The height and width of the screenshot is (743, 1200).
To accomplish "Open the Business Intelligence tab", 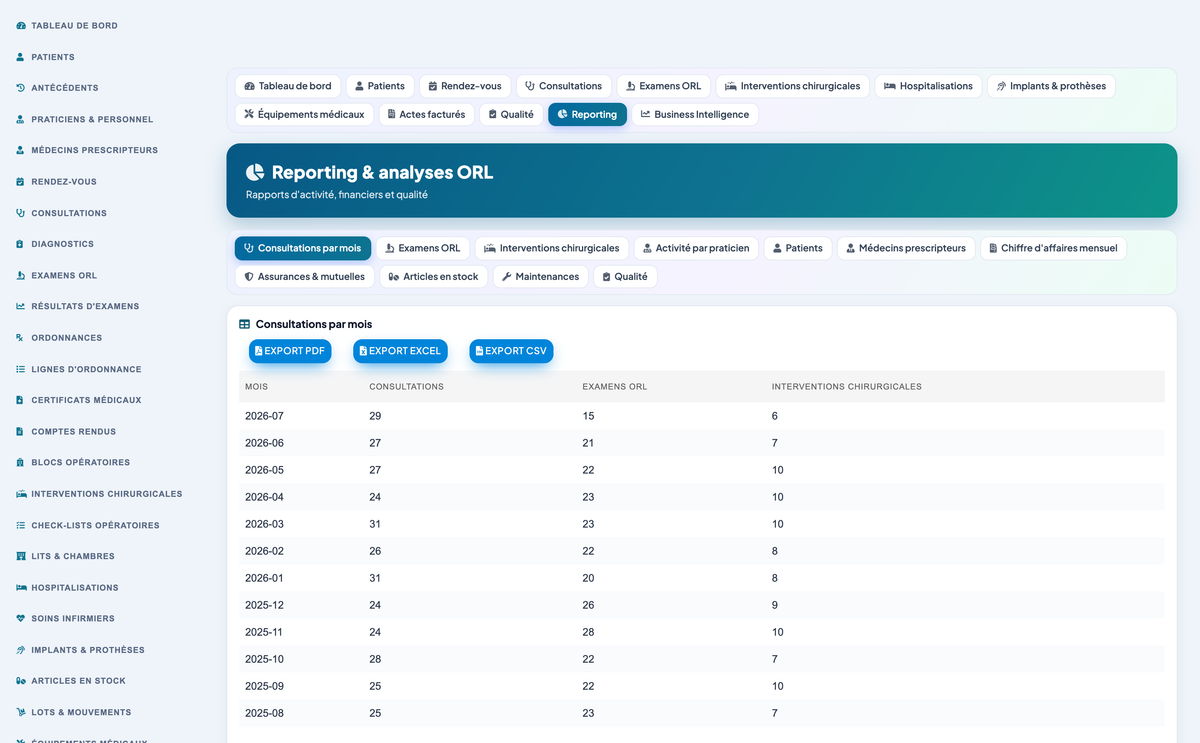I will 695,115.
